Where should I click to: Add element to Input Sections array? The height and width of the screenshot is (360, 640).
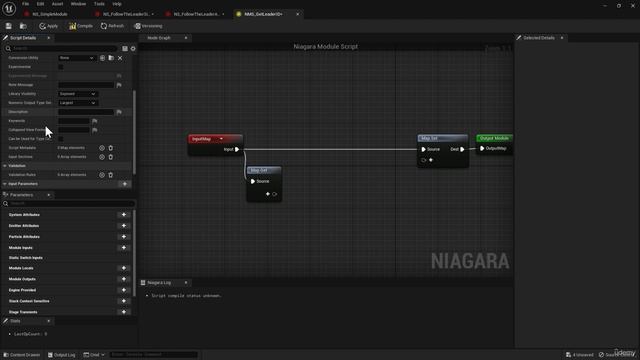102,157
